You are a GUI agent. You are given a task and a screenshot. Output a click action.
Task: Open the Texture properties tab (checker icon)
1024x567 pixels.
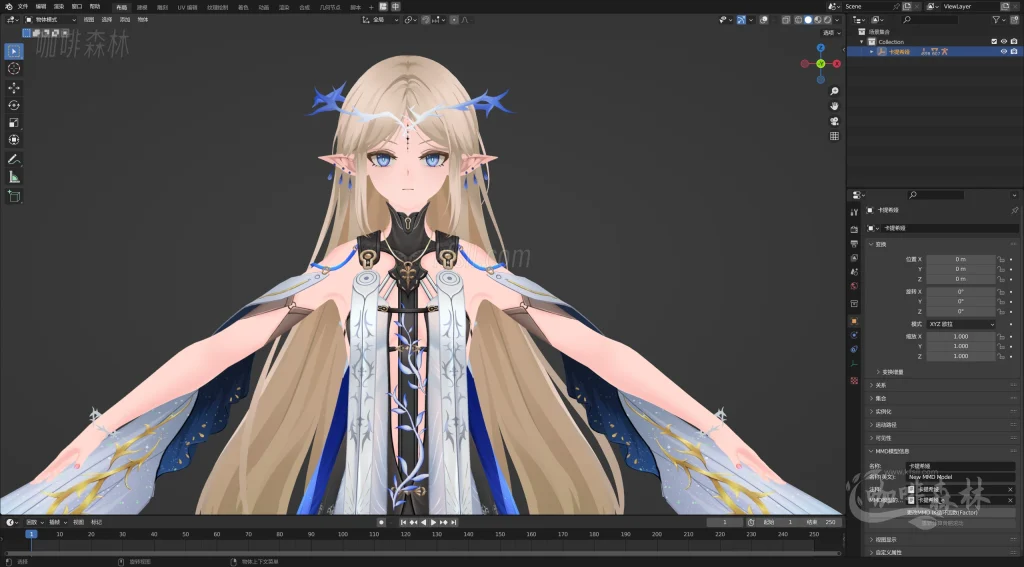pos(854,380)
